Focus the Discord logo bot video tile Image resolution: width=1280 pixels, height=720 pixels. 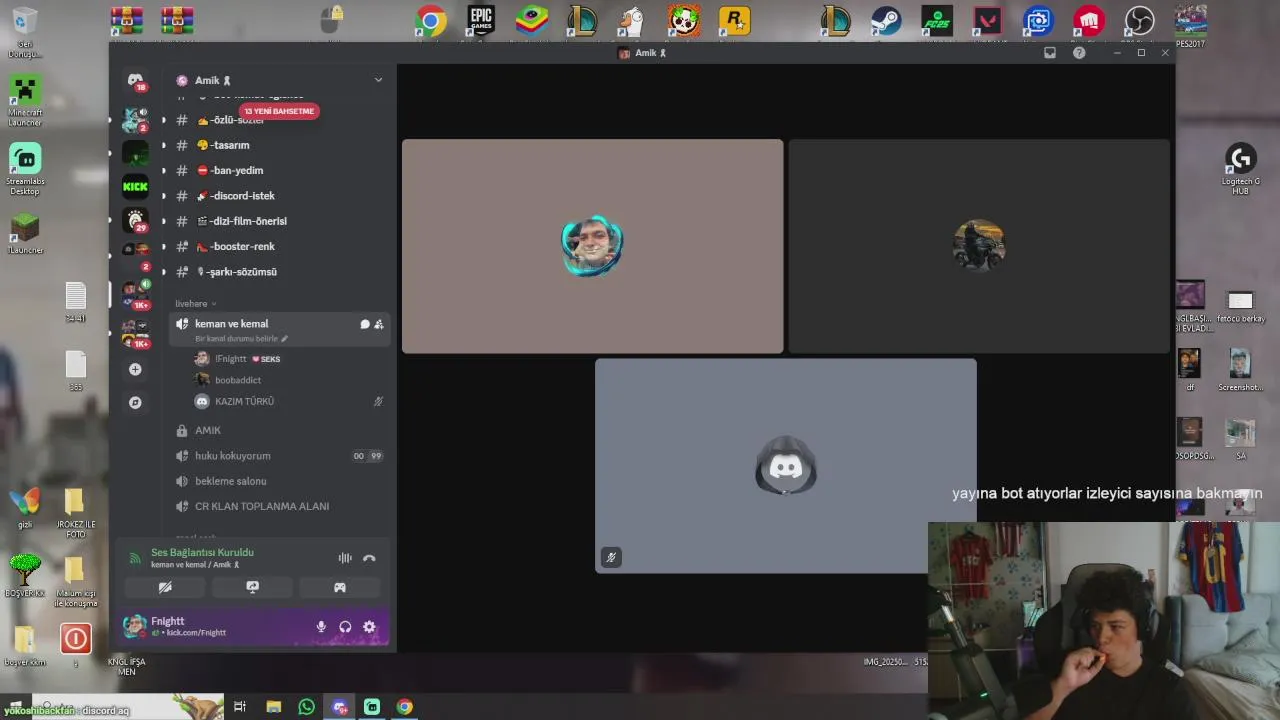[x=786, y=466]
